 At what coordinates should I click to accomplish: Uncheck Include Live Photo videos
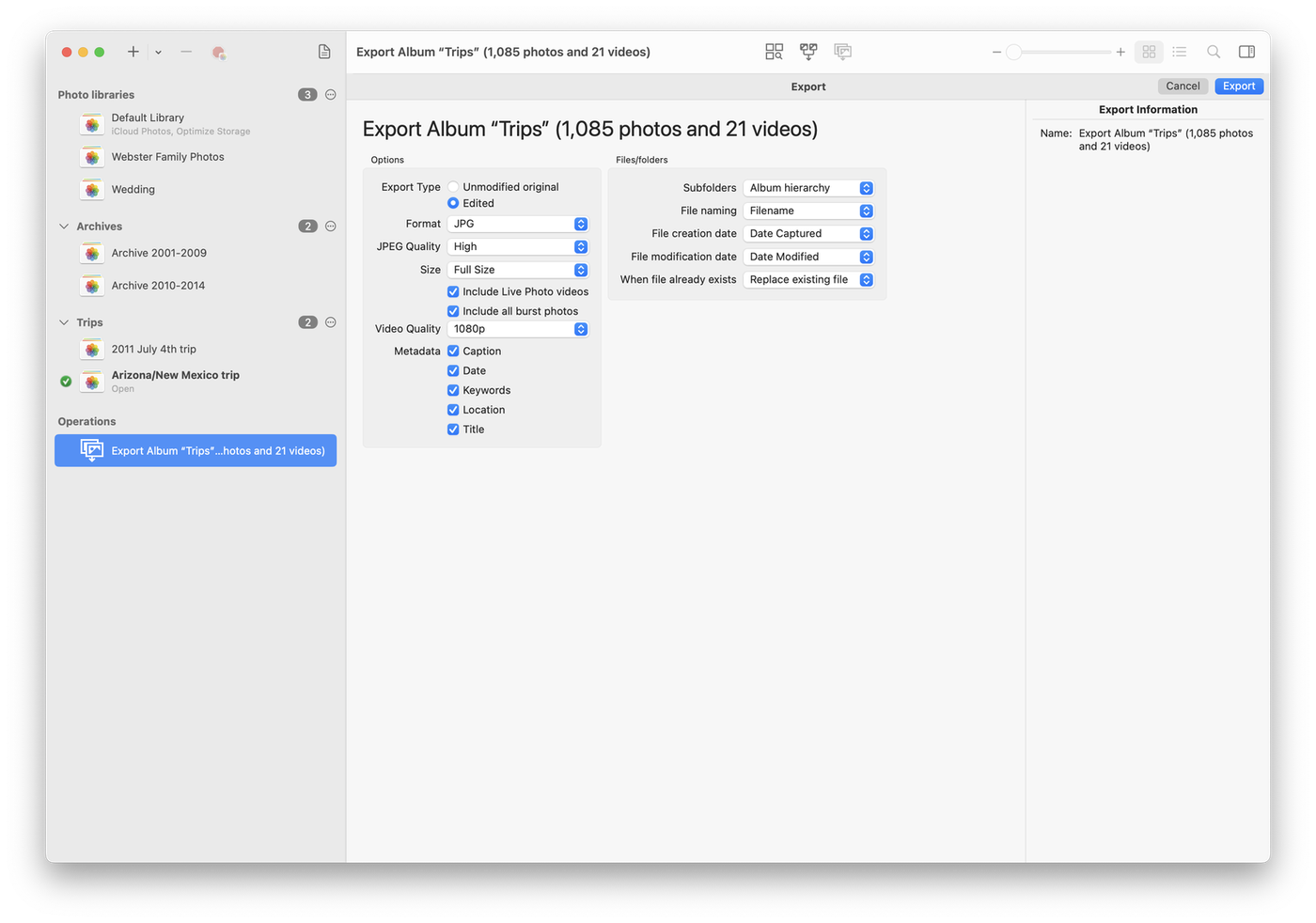[x=453, y=292]
